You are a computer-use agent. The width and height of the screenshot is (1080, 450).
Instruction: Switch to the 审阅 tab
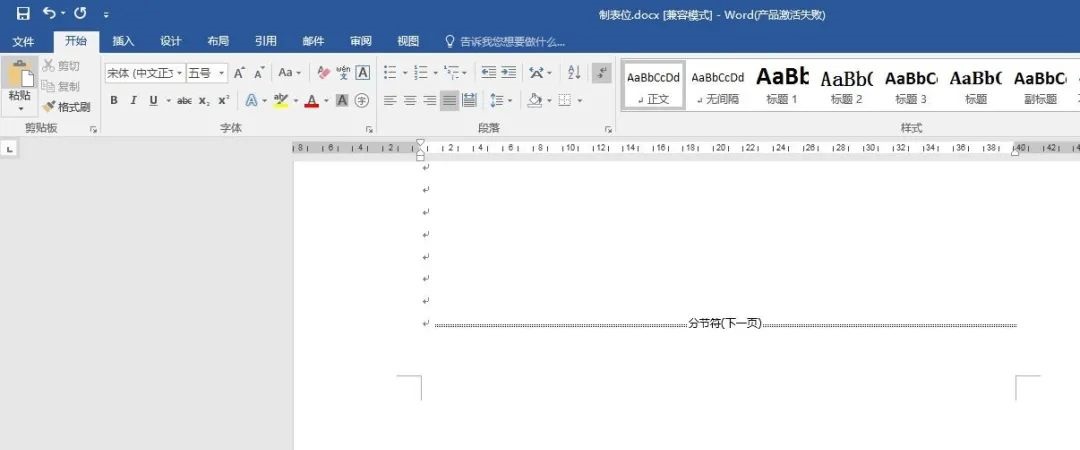coord(361,41)
